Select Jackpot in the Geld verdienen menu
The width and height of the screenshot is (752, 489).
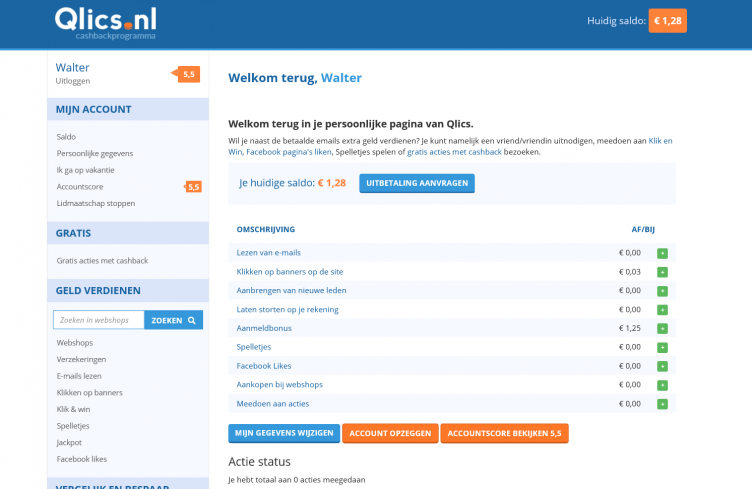(x=71, y=442)
